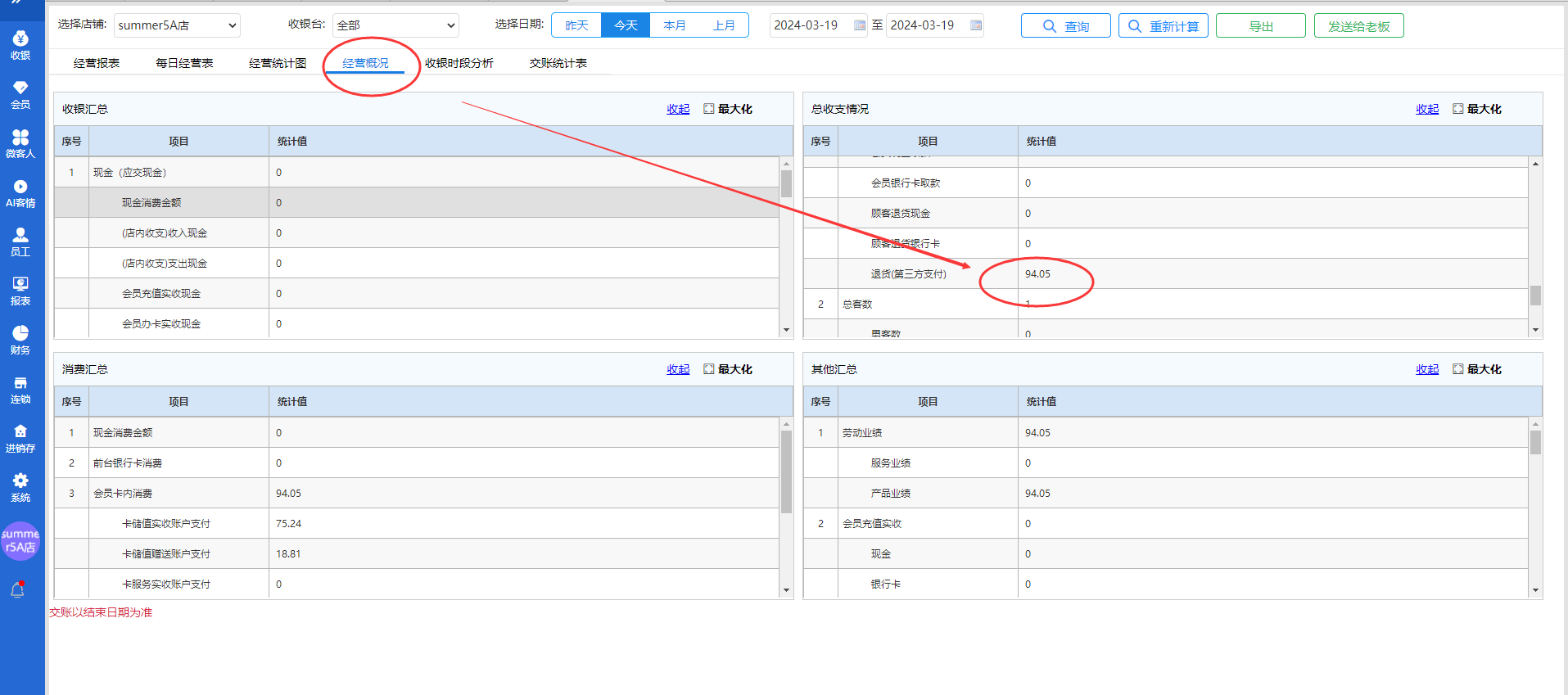Switch to the 交账统计表 tab
This screenshot has height=695, width=1568.
point(558,63)
